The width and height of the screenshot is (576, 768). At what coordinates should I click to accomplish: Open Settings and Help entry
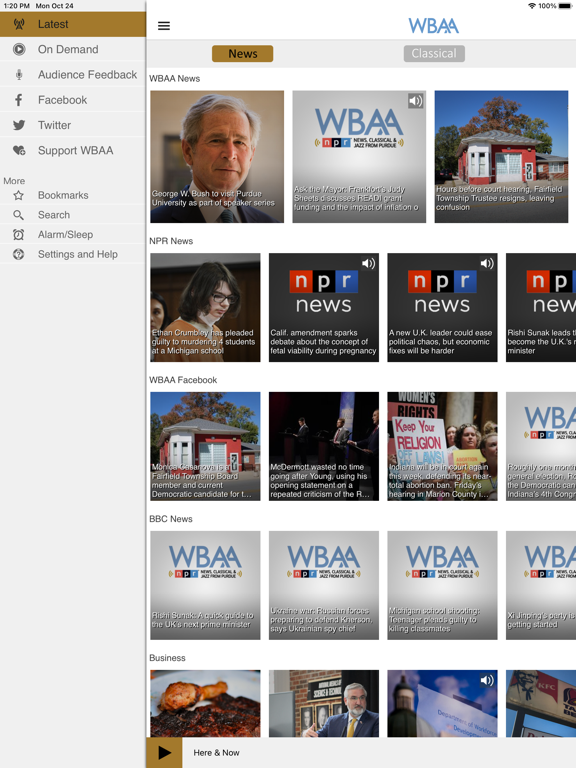coord(73,254)
